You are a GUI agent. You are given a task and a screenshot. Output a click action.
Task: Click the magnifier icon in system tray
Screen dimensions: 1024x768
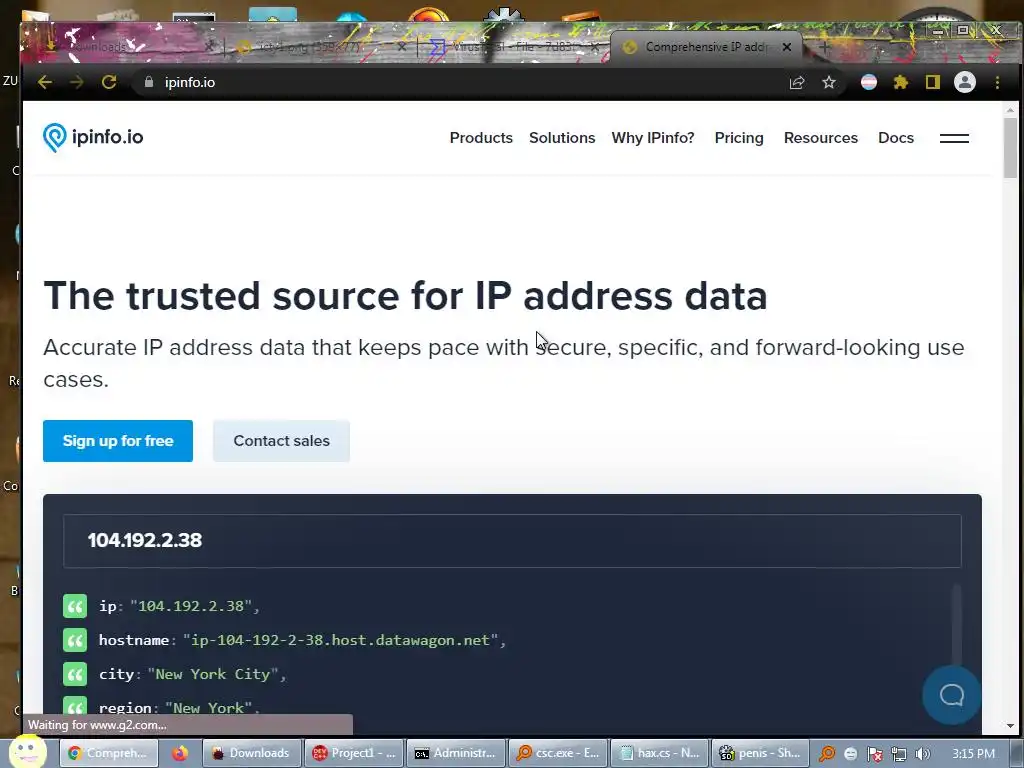[827, 754]
